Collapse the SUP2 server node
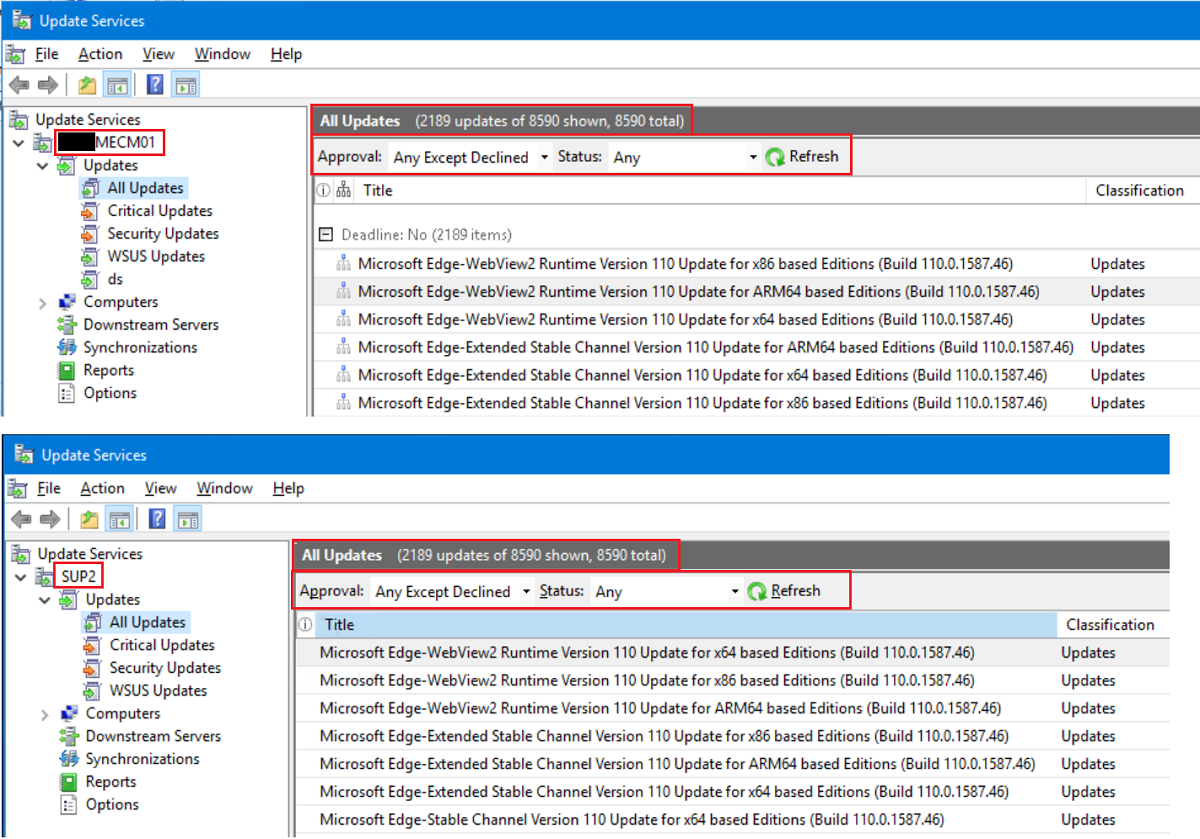The image size is (1200, 839). tap(20, 576)
